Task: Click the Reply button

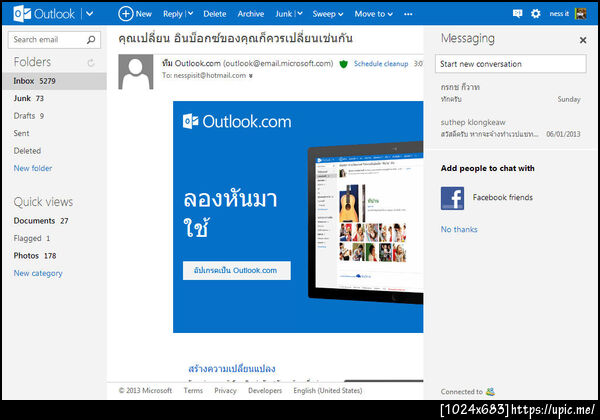Action: [173, 14]
